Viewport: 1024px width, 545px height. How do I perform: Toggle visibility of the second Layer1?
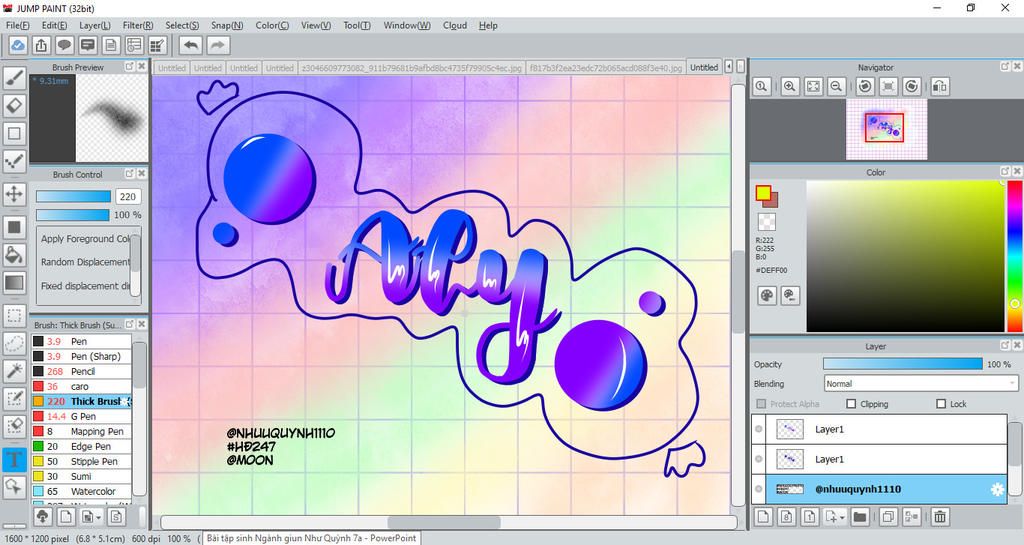pyautogui.click(x=758, y=459)
